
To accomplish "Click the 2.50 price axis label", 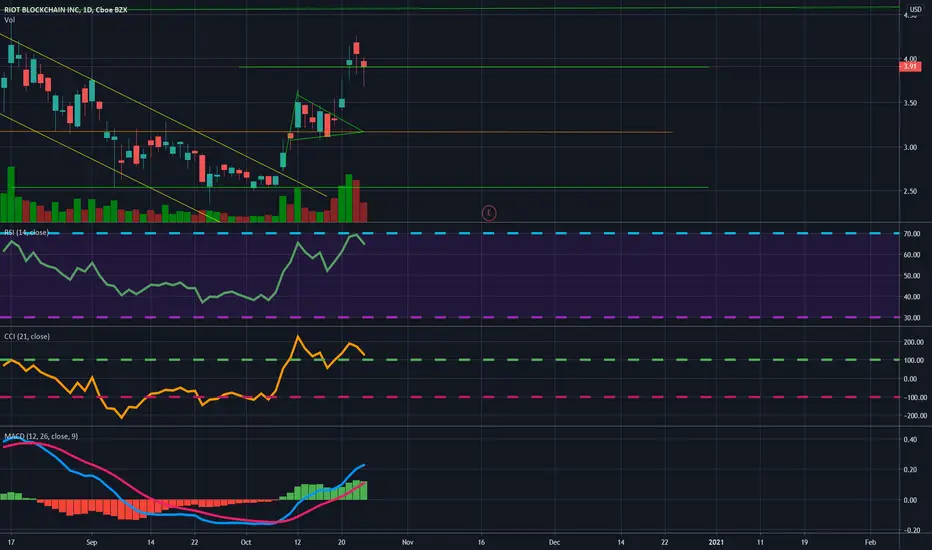I will tap(910, 191).
